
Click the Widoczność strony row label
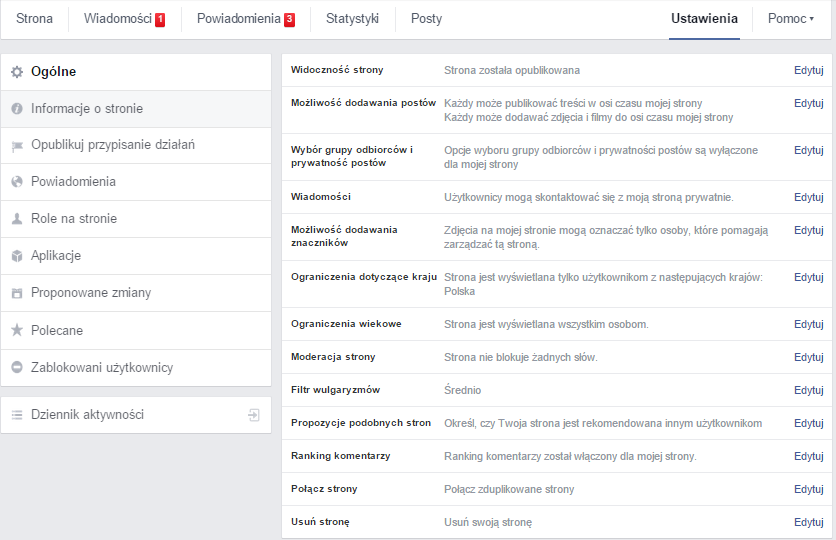(337, 70)
